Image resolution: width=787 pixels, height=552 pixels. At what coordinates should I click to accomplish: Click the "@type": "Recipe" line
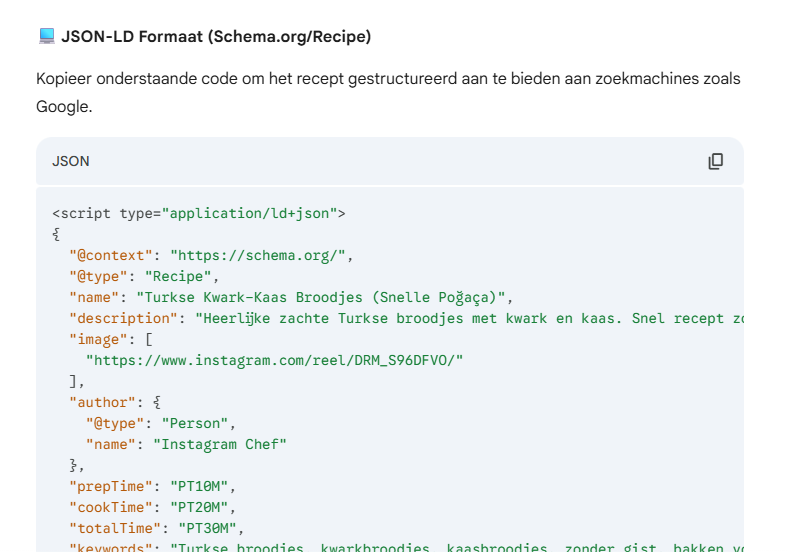click(x=144, y=276)
